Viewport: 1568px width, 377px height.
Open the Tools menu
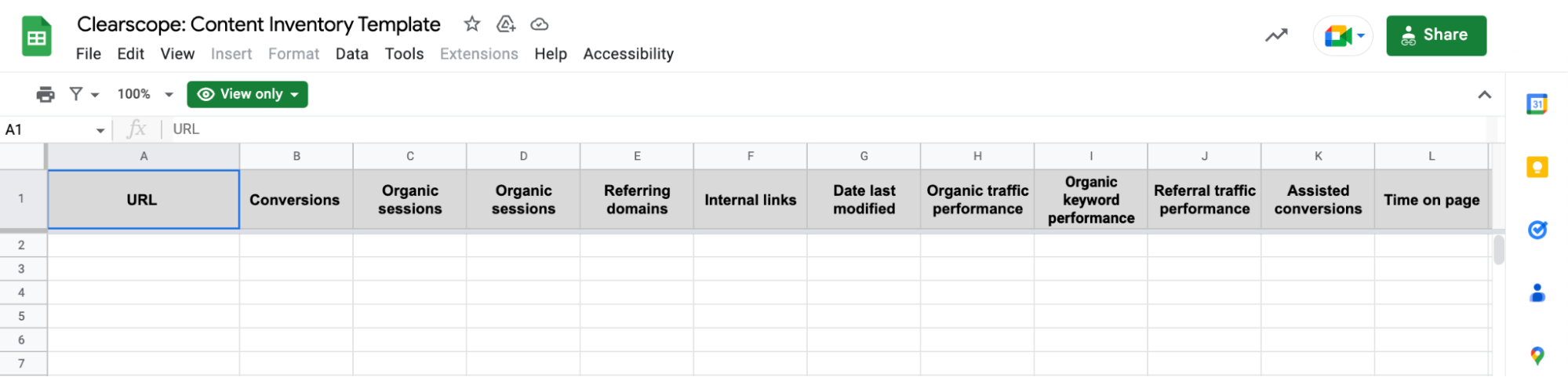pos(404,54)
